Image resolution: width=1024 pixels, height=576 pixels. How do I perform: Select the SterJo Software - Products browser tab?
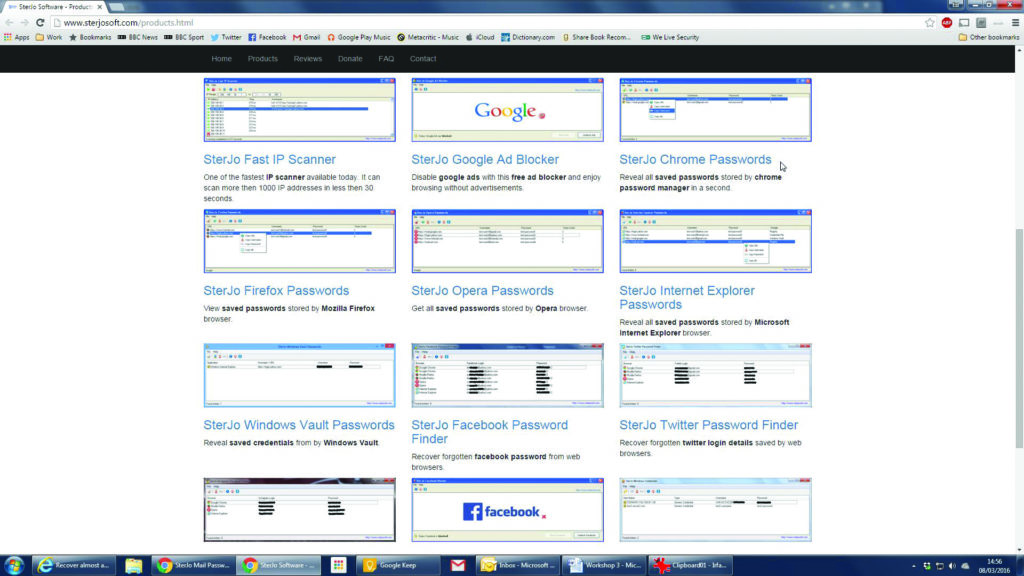(47, 5)
